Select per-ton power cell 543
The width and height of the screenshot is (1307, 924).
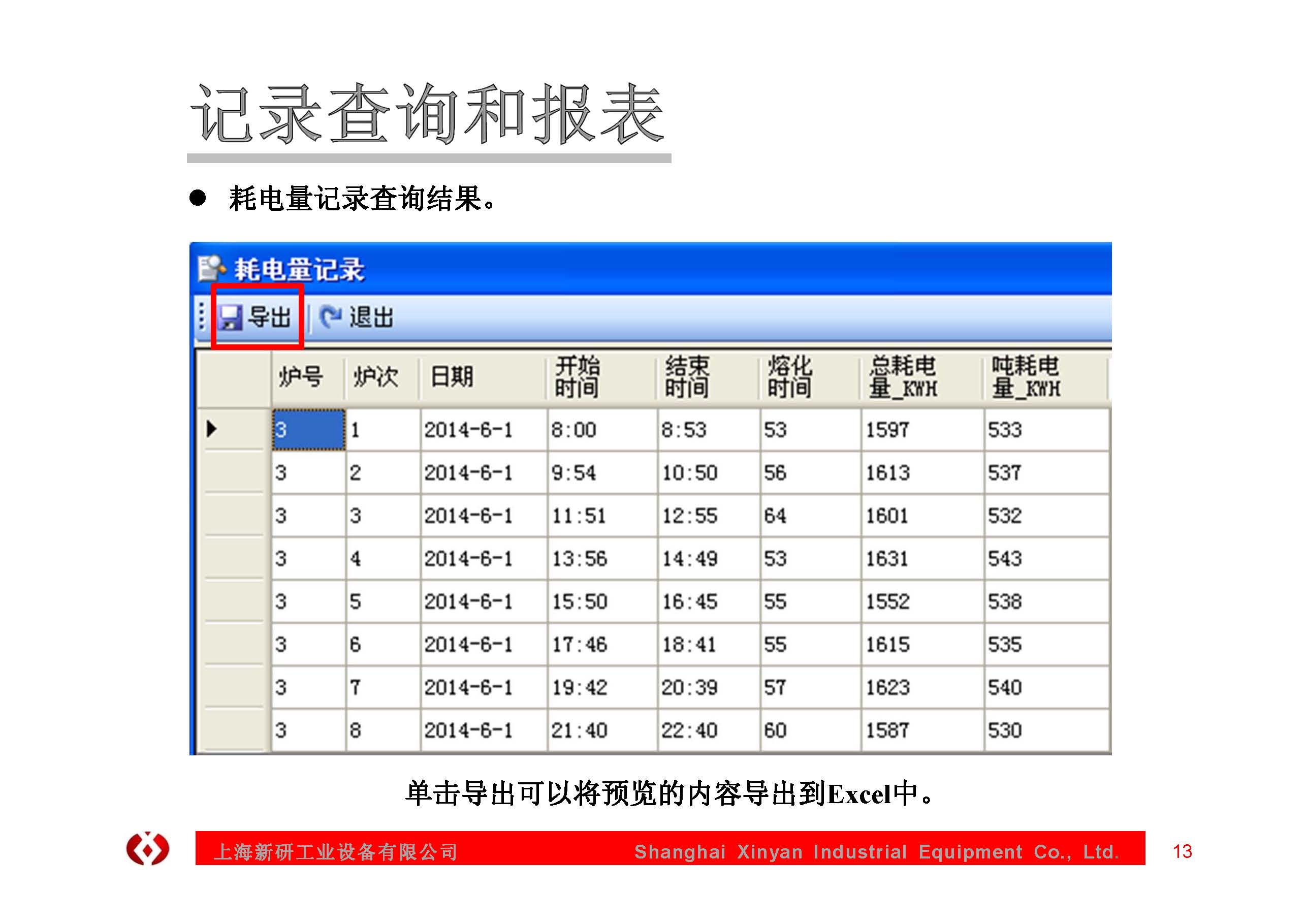click(x=1047, y=559)
